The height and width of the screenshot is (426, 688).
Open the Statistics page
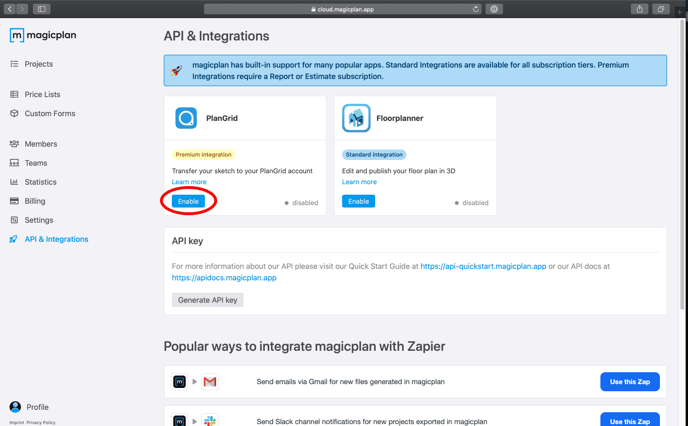tap(40, 182)
